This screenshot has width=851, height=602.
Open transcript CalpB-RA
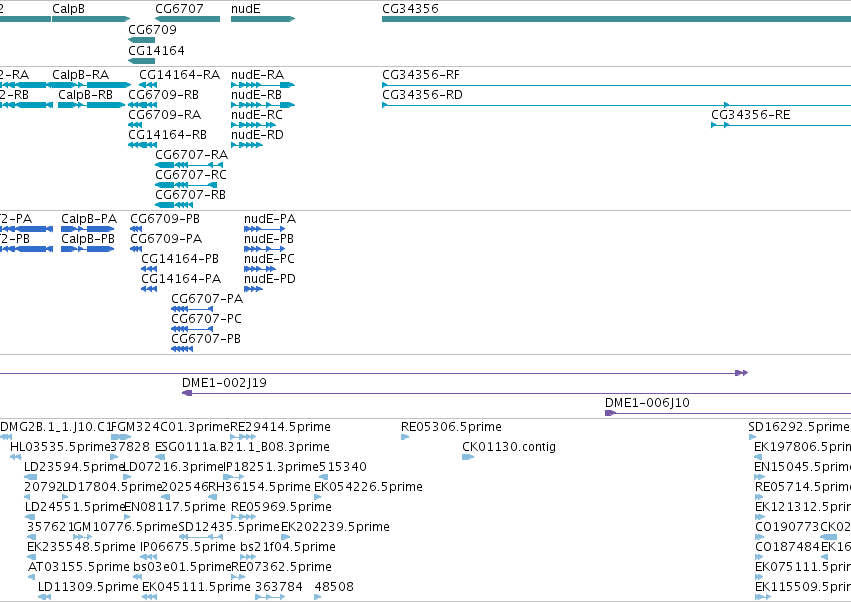[89, 85]
